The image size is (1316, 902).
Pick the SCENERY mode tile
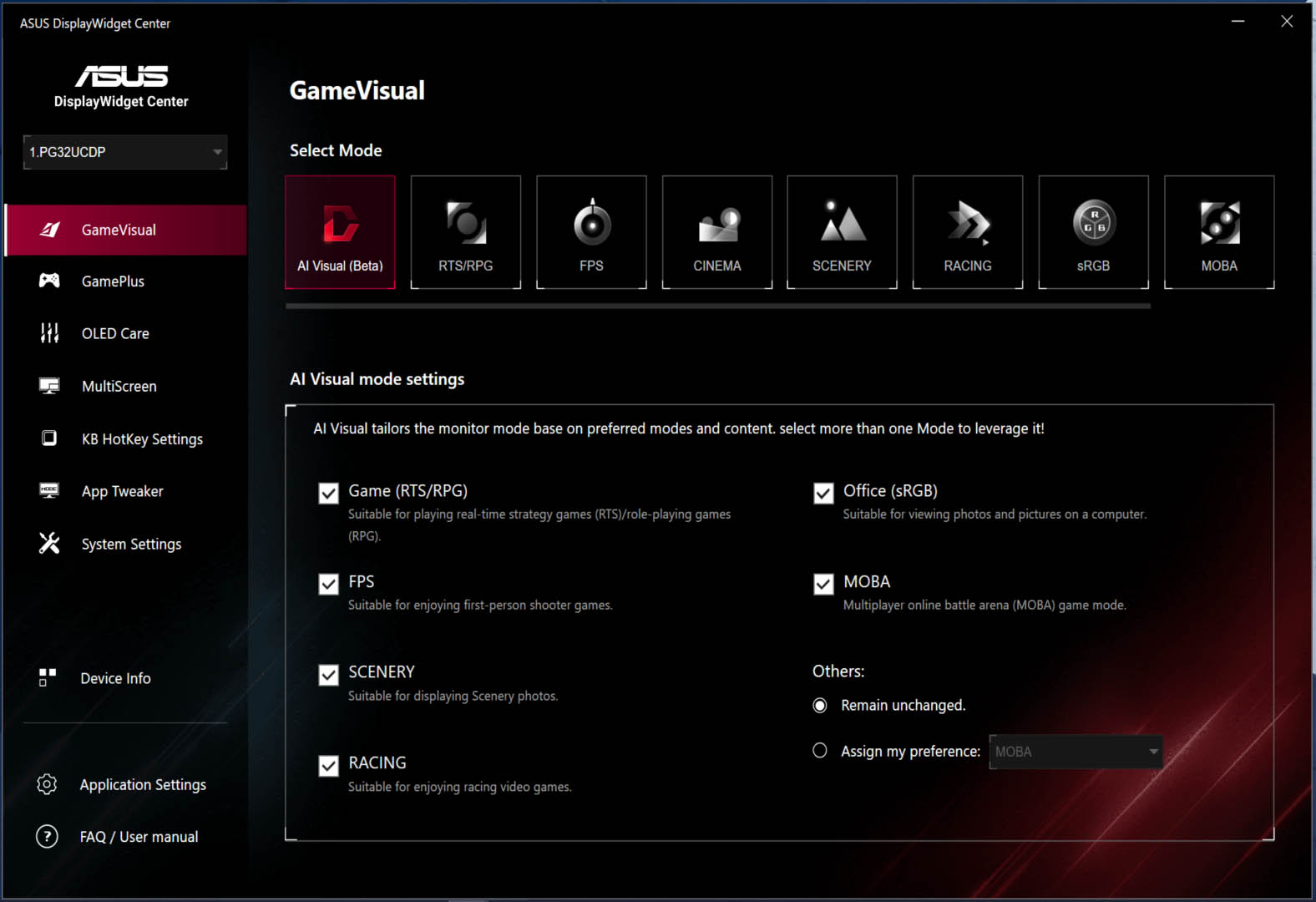coord(842,232)
